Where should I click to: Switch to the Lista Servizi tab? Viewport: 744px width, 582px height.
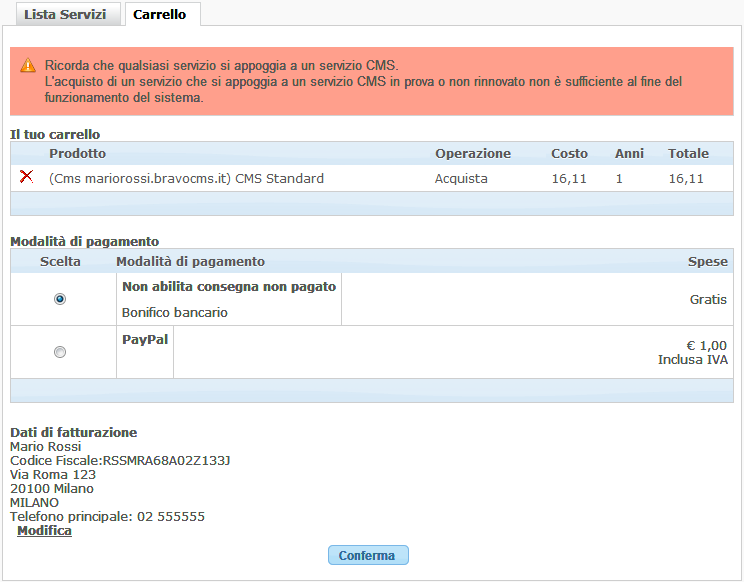point(65,15)
